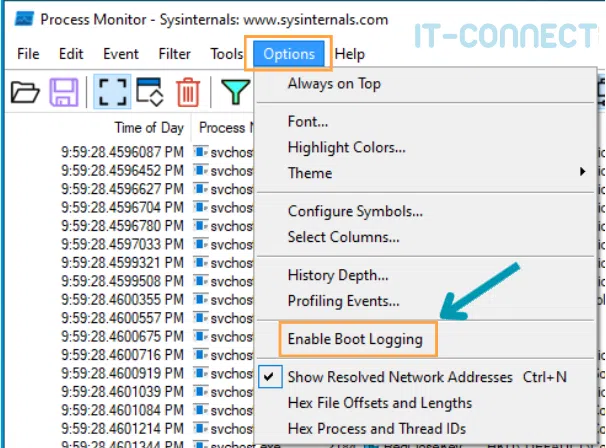
Task: Click the Process Monitor title bar icon
Action: click(x=24, y=19)
